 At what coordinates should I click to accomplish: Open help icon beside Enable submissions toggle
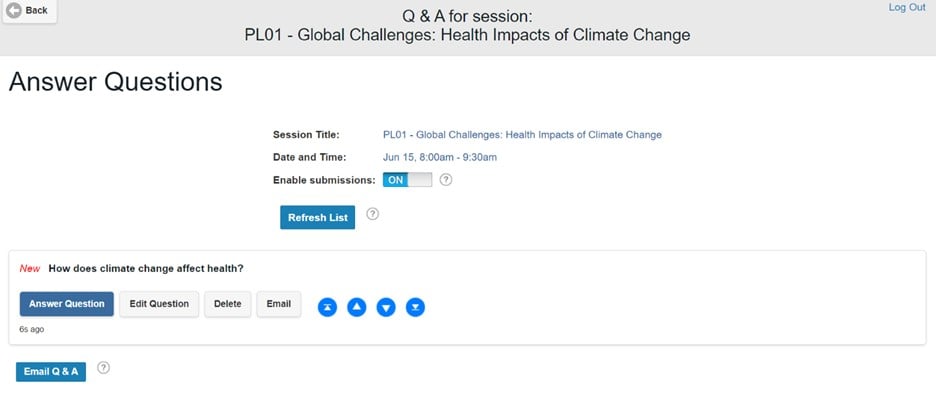[446, 180]
